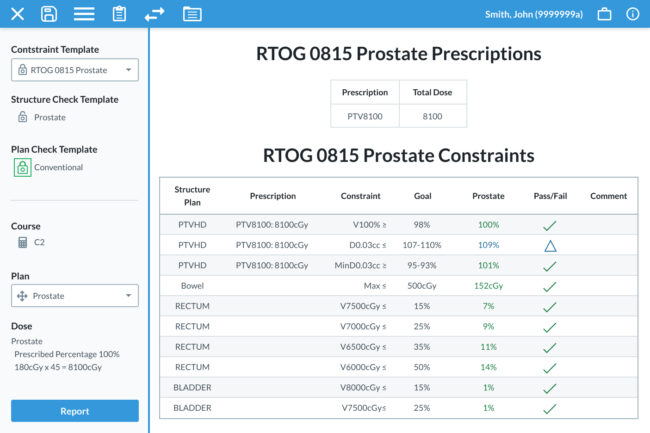Click the Report button

click(x=75, y=411)
